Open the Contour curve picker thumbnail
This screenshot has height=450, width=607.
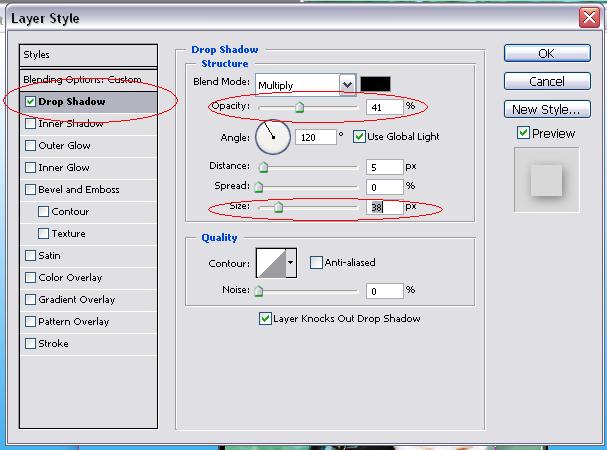(x=271, y=263)
